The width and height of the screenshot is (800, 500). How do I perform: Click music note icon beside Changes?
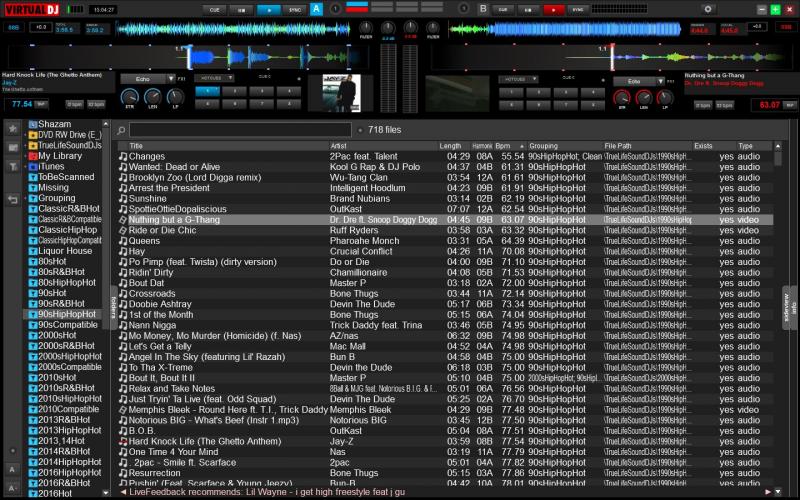(123, 156)
